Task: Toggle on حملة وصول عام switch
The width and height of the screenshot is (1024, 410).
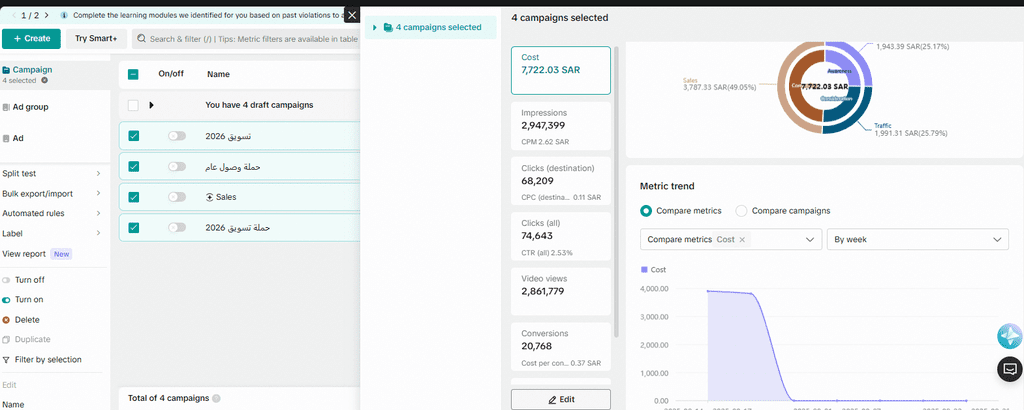Action: [177, 166]
